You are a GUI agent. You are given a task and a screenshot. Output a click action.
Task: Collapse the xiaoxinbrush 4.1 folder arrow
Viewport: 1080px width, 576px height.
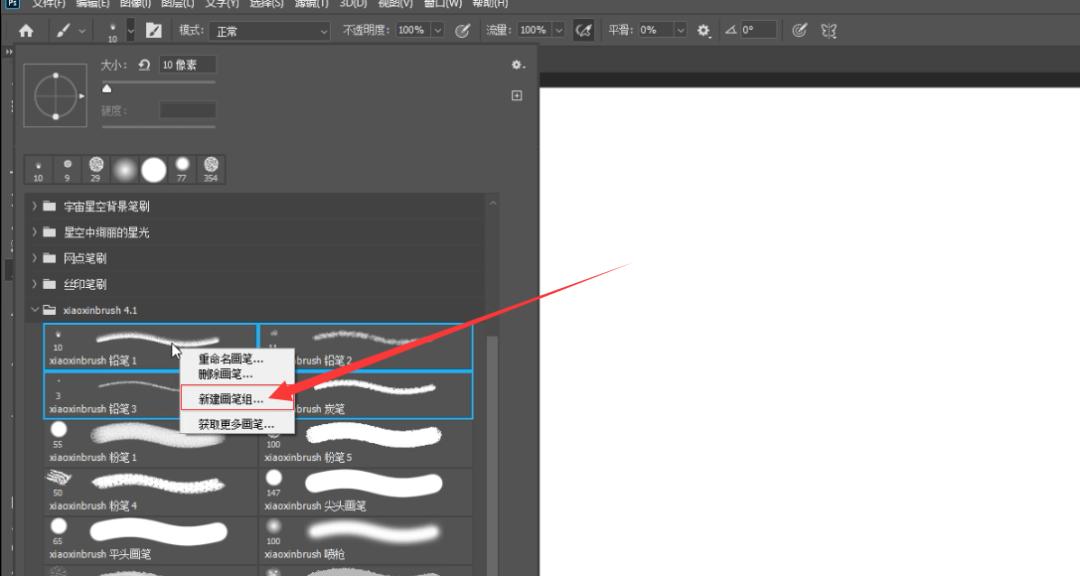tap(34, 310)
